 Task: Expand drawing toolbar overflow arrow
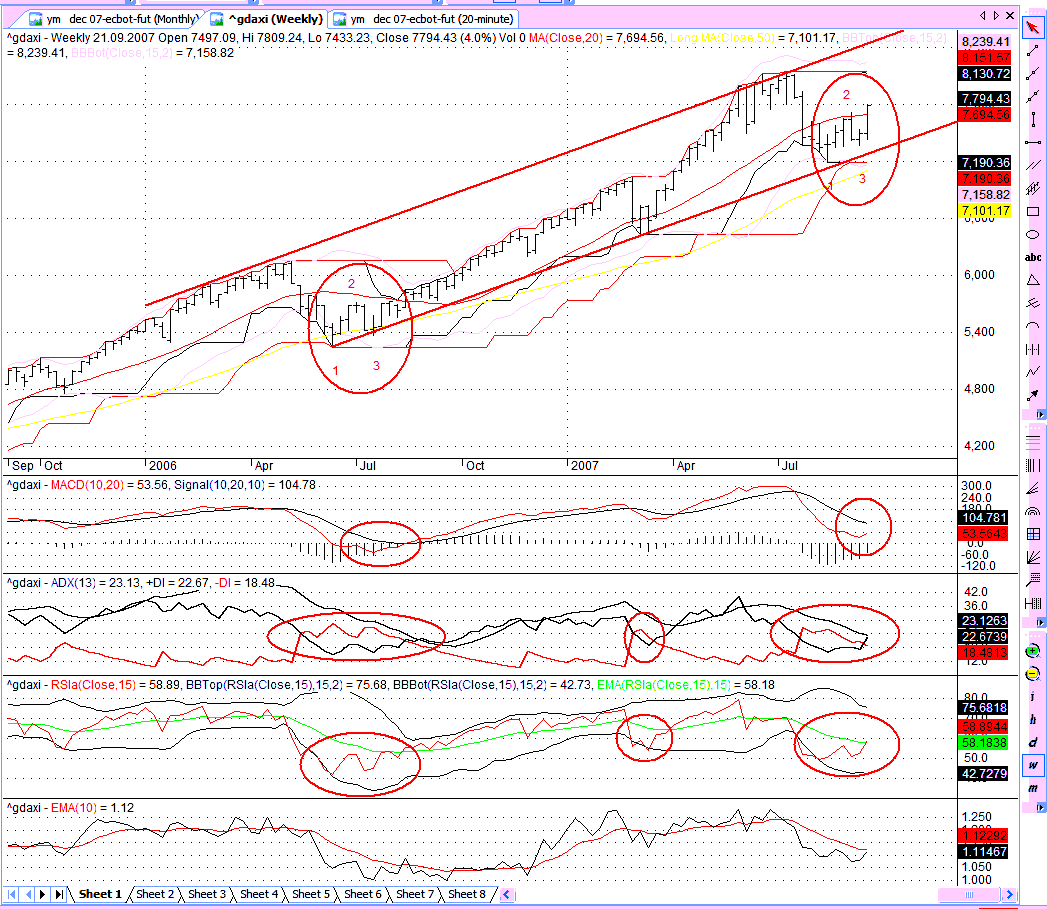pyautogui.click(x=1040, y=415)
